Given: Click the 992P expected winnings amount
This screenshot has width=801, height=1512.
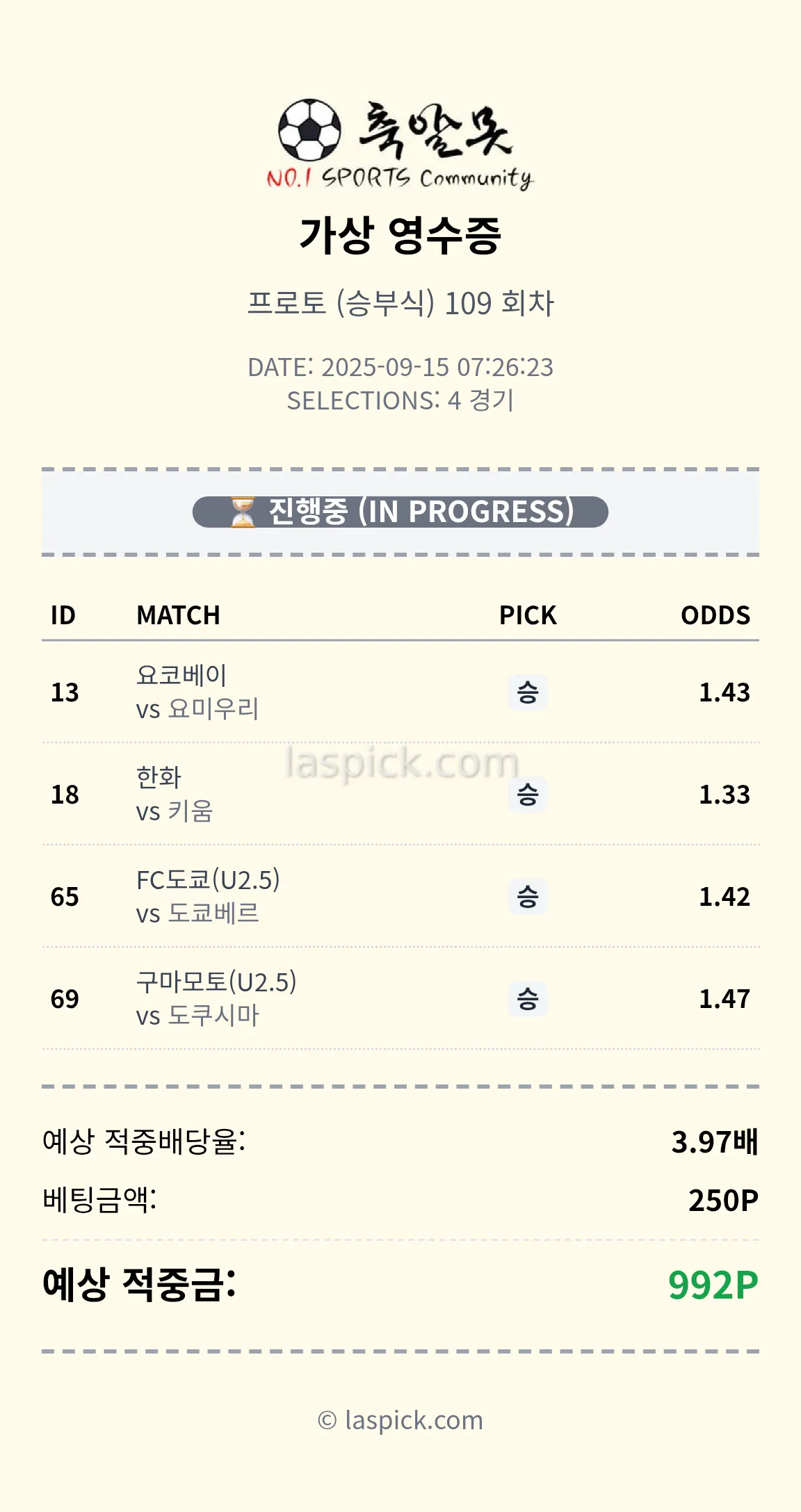Looking at the screenshot, I should (x=713, y=1285).
